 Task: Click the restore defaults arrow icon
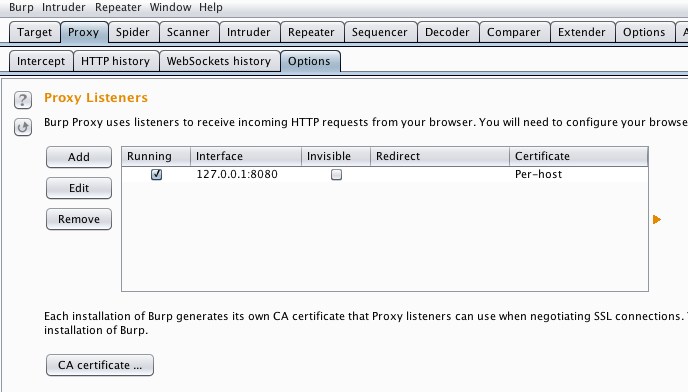click(x=23, y=127)
